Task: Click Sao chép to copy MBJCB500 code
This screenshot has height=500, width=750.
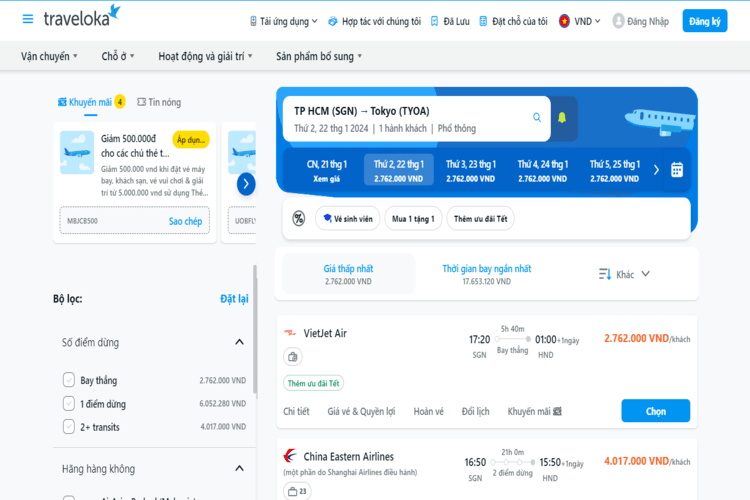Action: [185, 221]
